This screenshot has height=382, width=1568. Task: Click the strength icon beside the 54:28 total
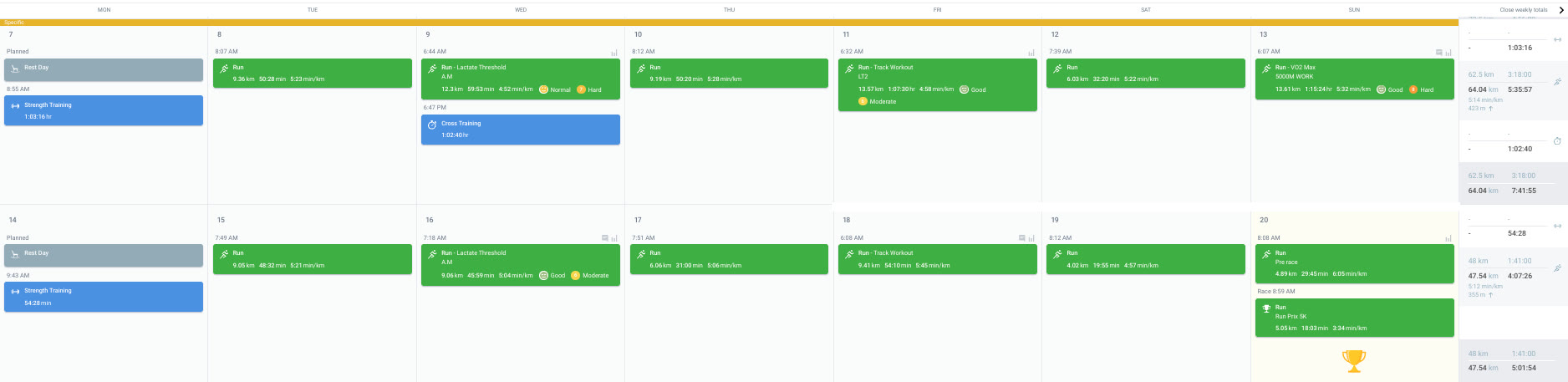(x=1557, y=226)
